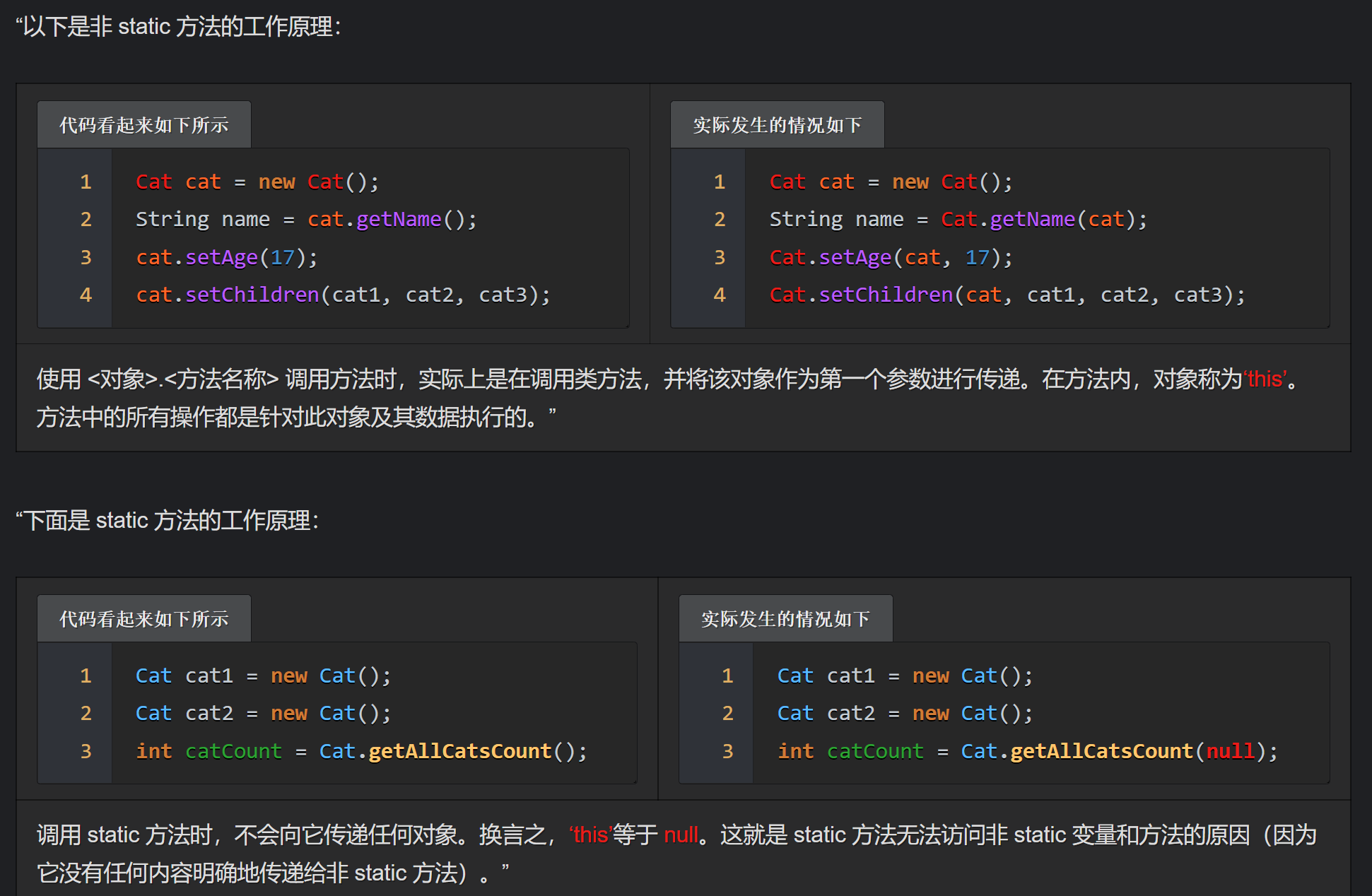The image size is (1372, 896).
Task: Click the first "实际发生的情况如下" header label
Action: [x=776, y=124]
